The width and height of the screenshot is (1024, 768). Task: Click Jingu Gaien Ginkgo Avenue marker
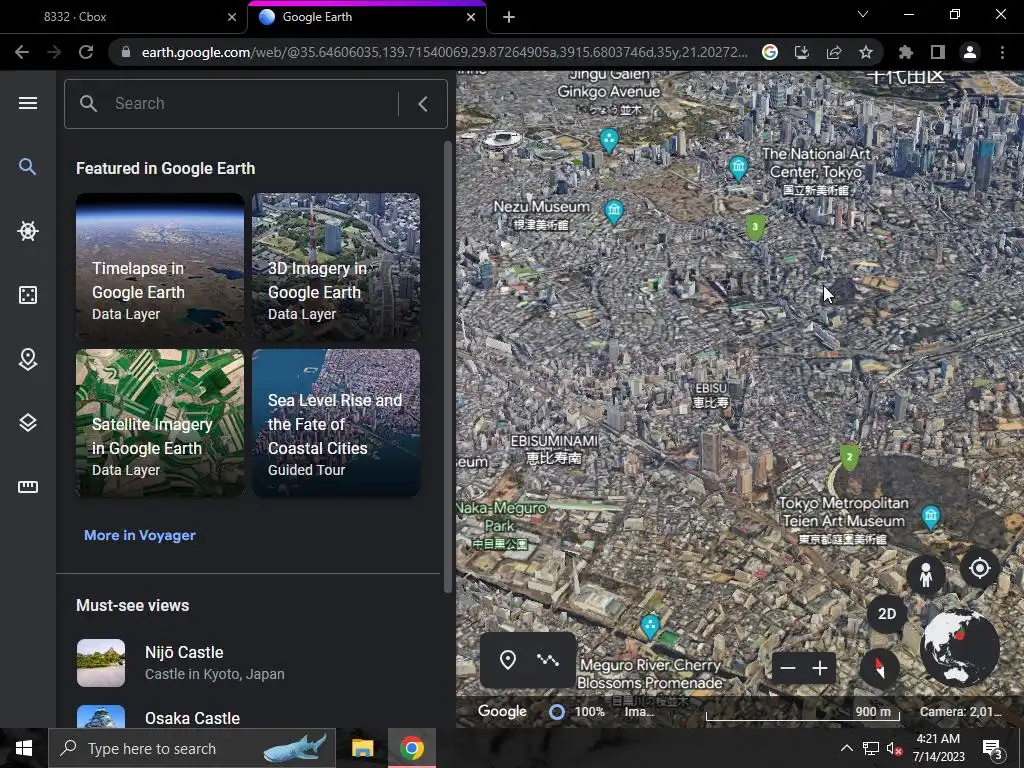point(609,140)
